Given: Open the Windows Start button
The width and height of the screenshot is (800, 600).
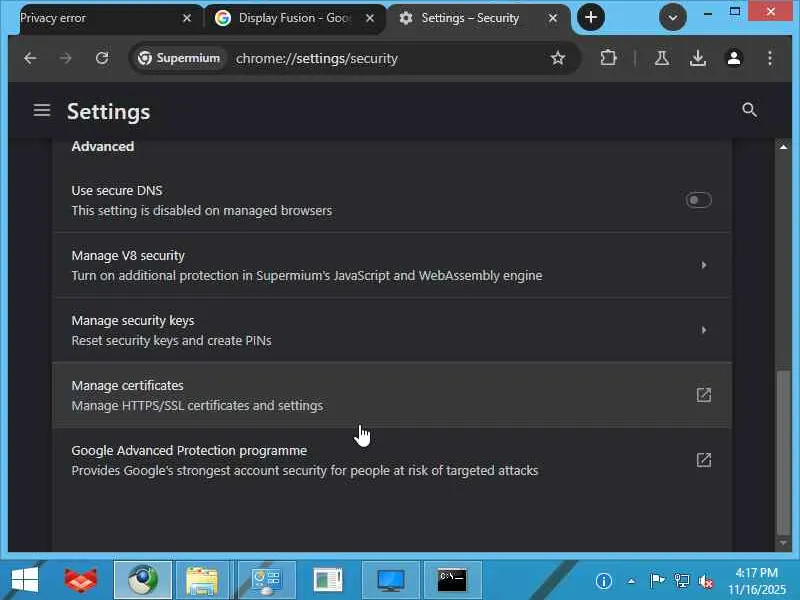Looking at the screenshot, I should (x=24, y=580).
